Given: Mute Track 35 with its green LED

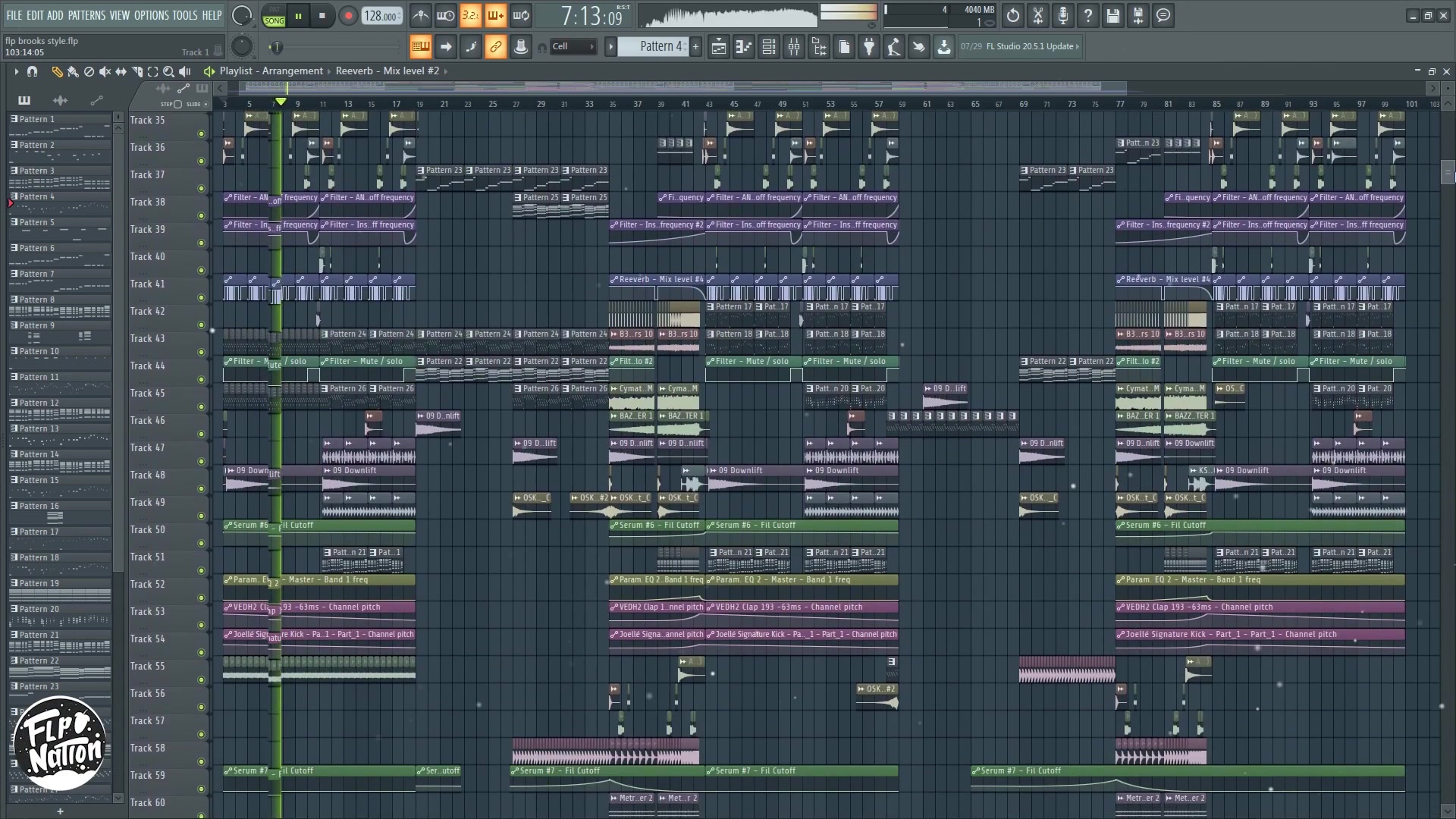Looking at the screenshot, I should click(201, 134).
